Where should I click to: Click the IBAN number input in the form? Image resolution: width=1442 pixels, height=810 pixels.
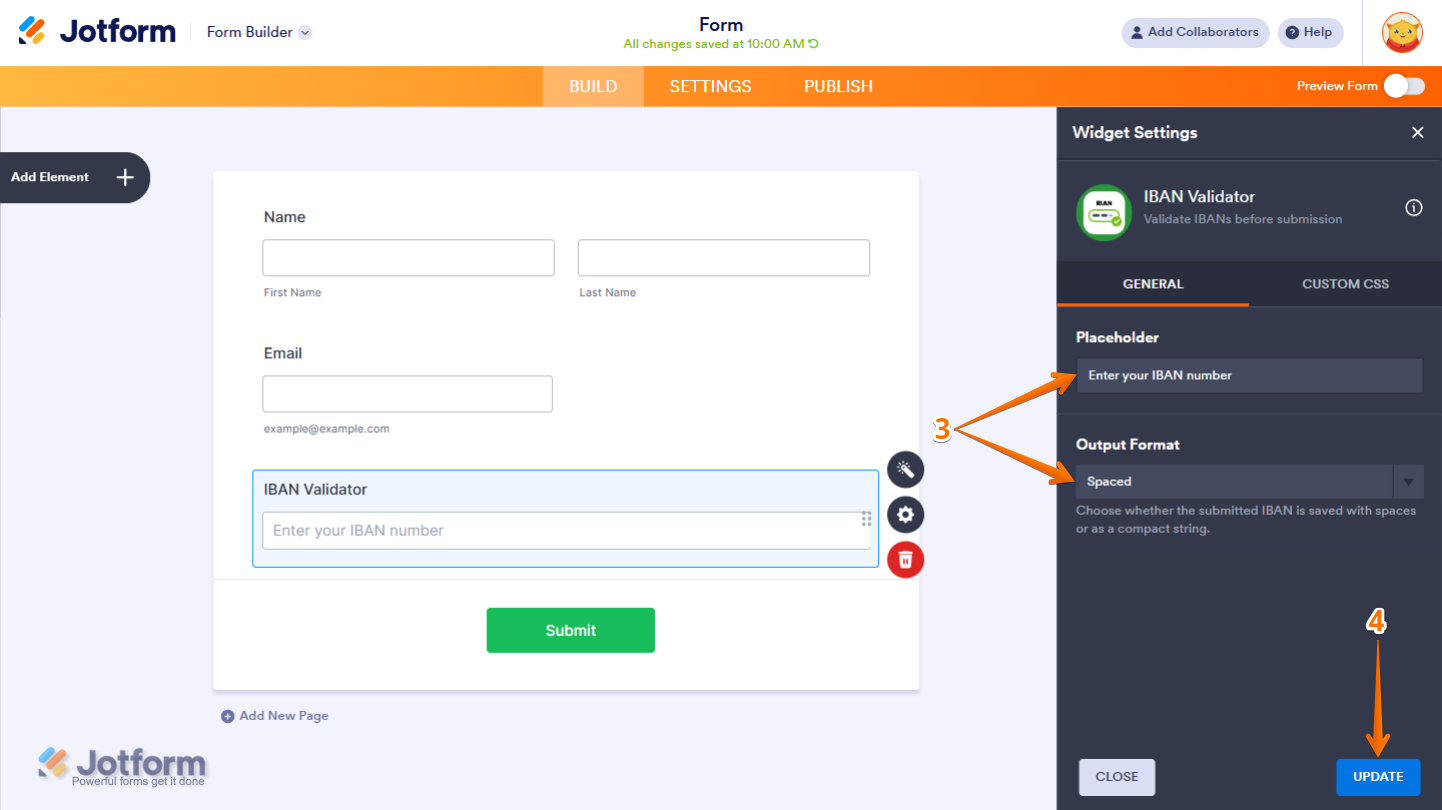pos(566,530)
